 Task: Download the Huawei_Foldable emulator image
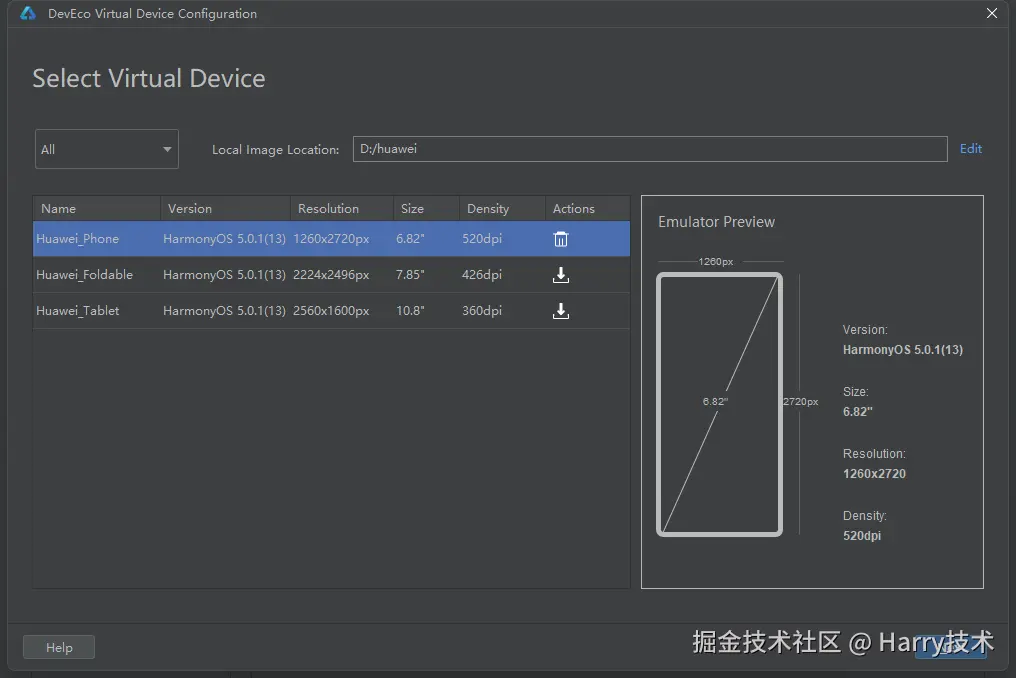point(560,275)
